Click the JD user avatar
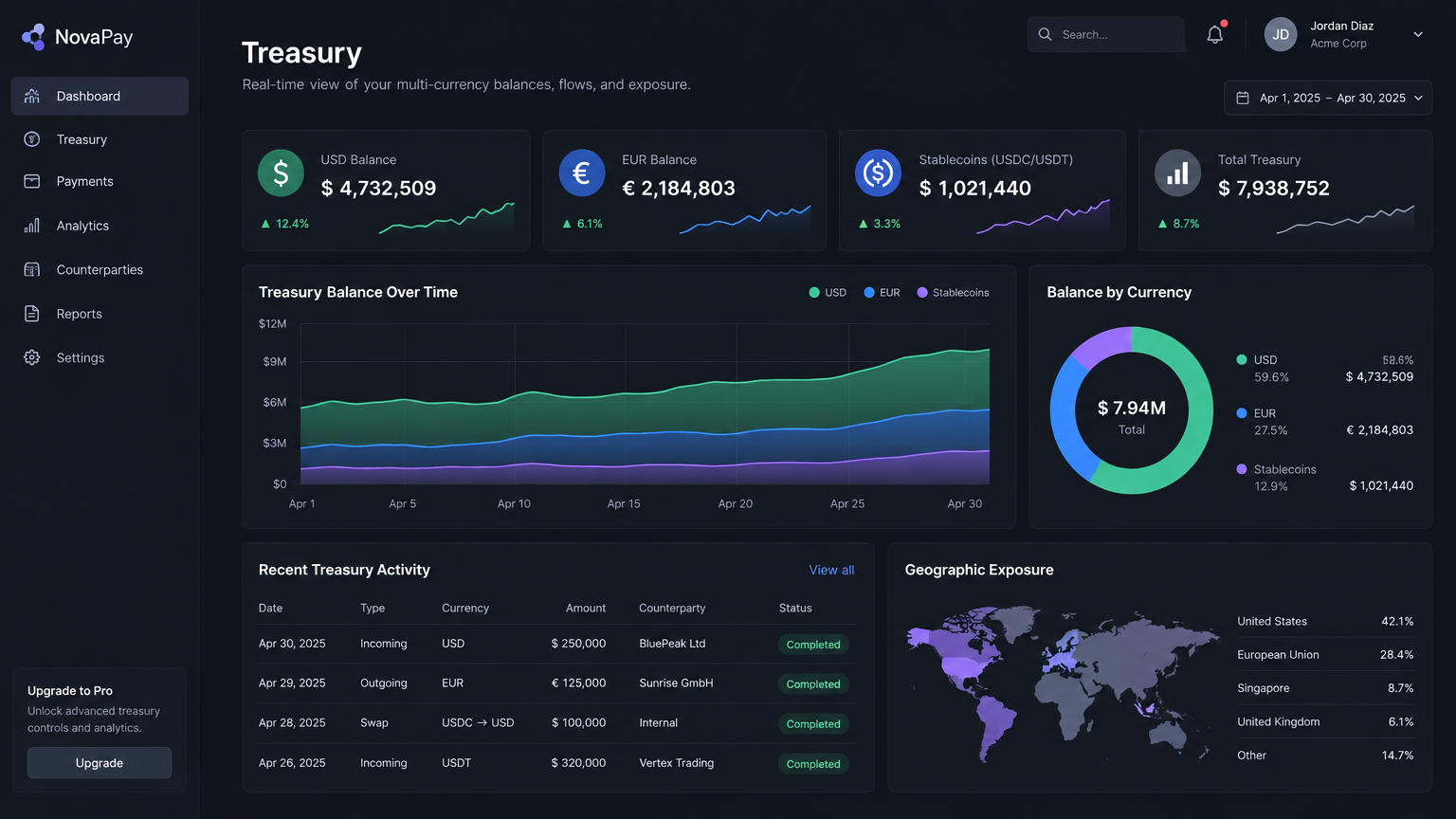The width and height of the screenshot is (1456, 819). click(1281, 34)
